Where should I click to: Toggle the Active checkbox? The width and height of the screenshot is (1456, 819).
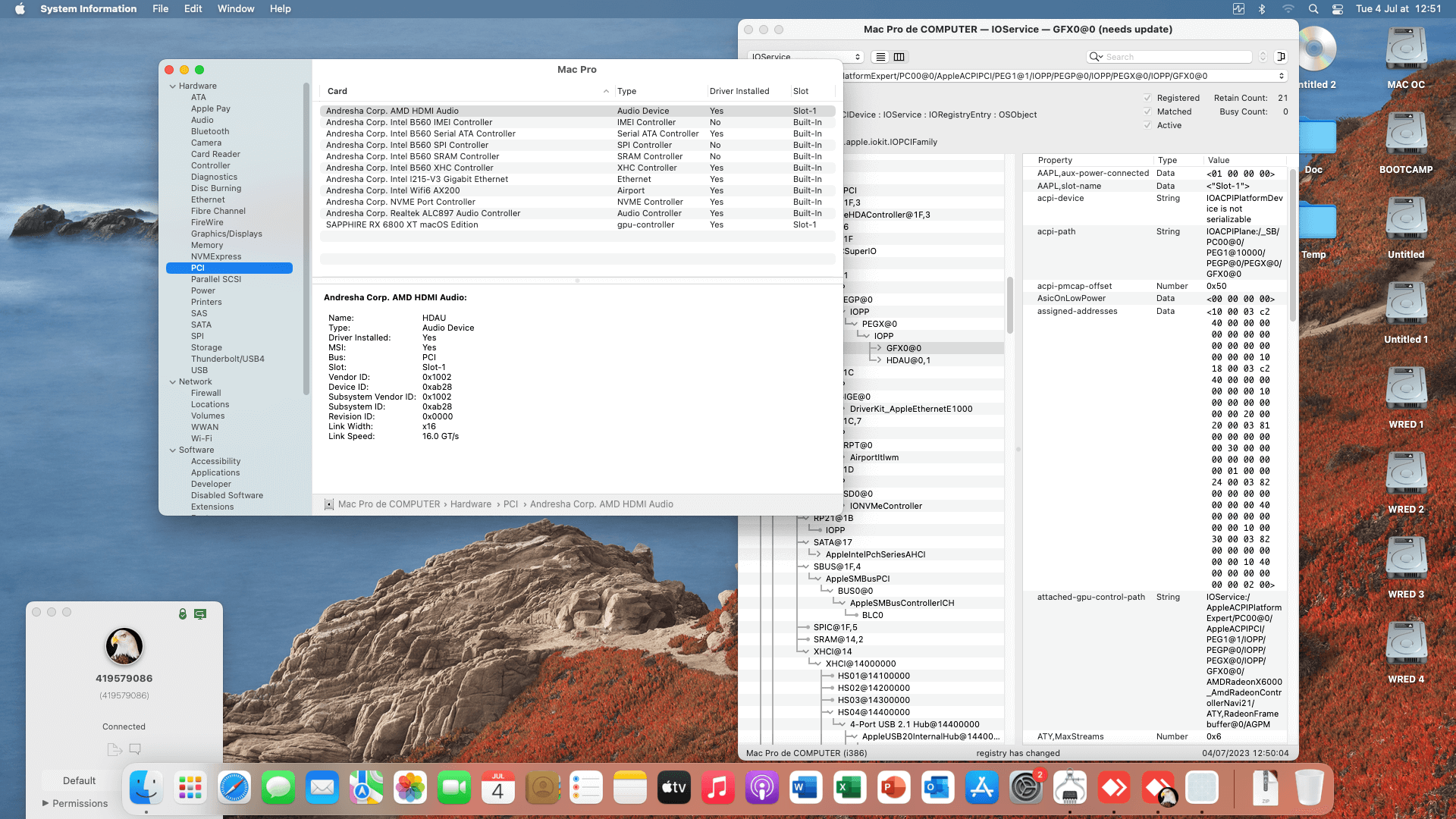tap(1147, 125)
